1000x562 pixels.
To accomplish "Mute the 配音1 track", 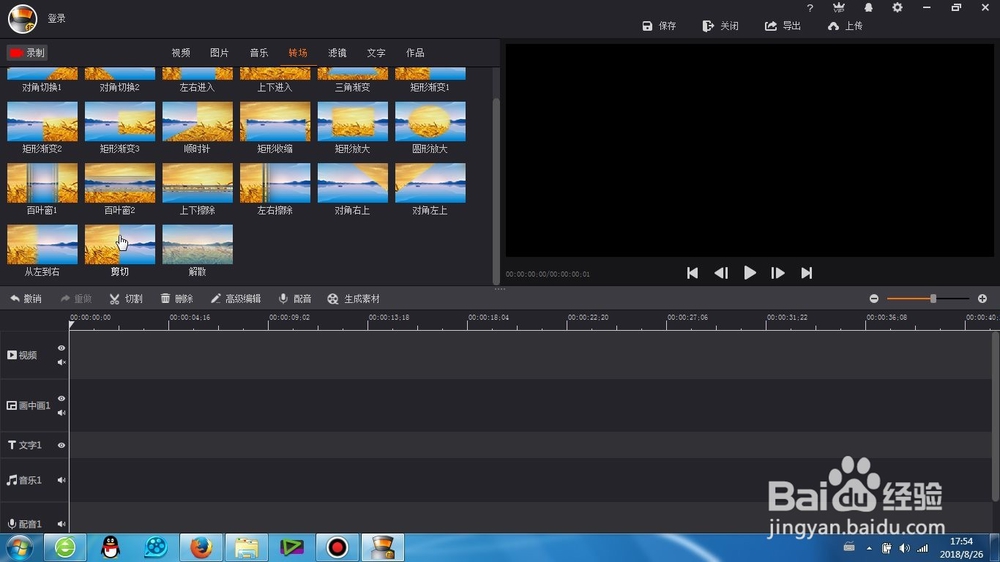I will pos(61,524).
